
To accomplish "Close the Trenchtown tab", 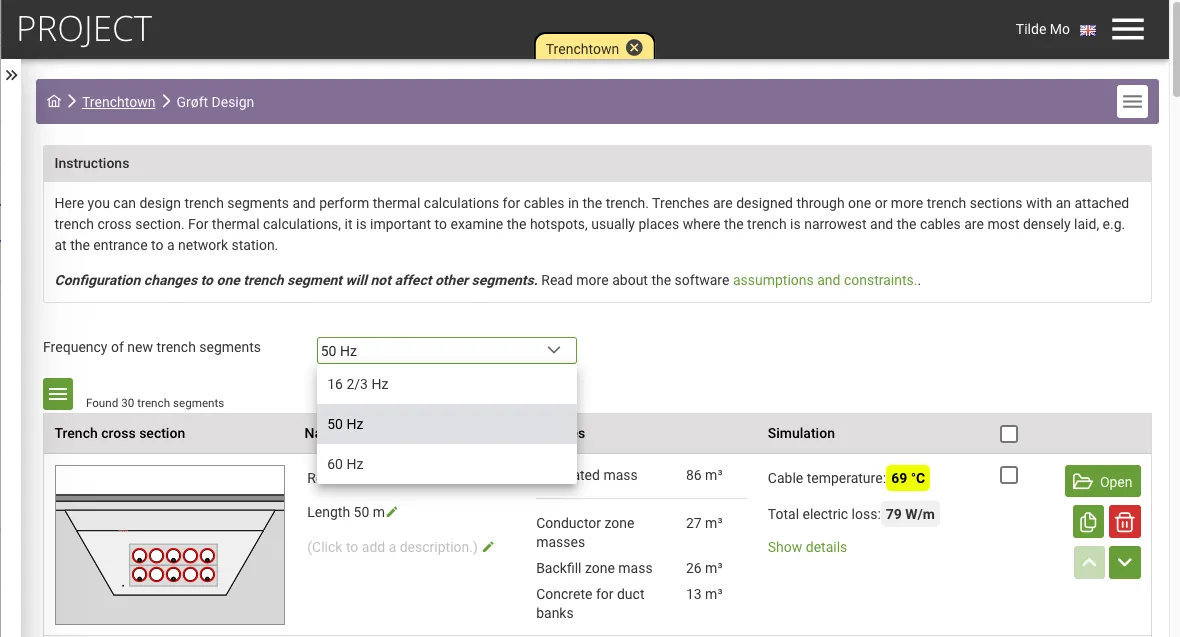I will (634, 48).
